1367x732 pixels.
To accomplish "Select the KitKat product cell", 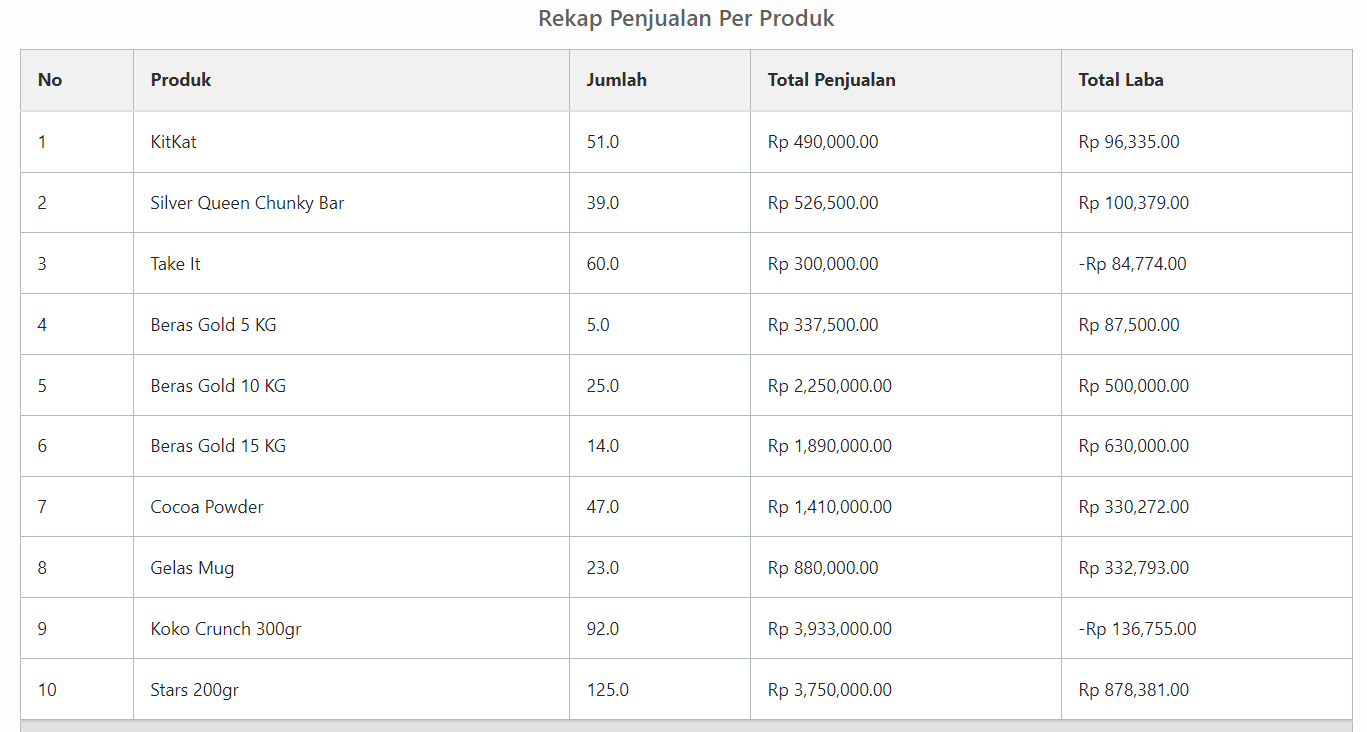I will [x=173, y=142].
